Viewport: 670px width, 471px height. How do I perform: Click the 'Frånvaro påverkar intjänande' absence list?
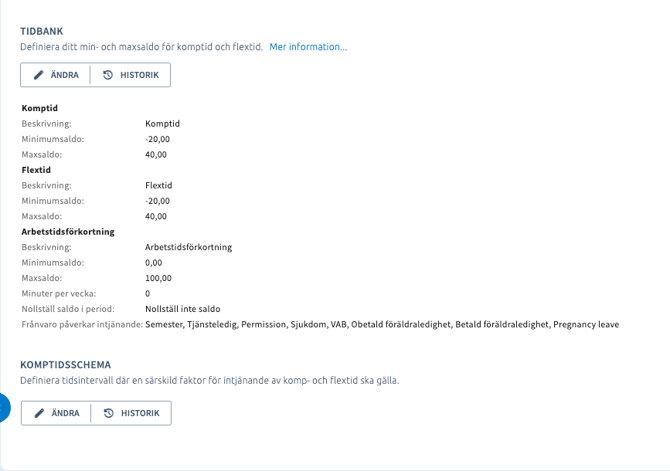pyautogui.click(x=382, y=325)
